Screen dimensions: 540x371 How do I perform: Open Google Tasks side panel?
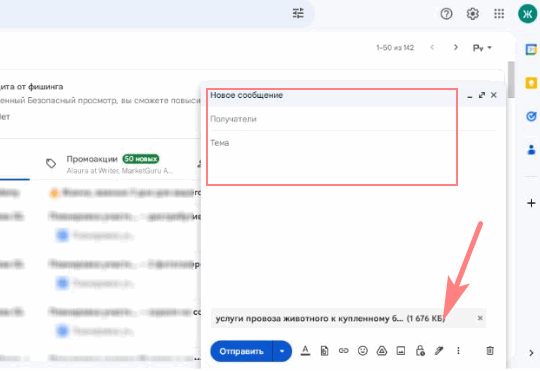(x=531, y=116)
